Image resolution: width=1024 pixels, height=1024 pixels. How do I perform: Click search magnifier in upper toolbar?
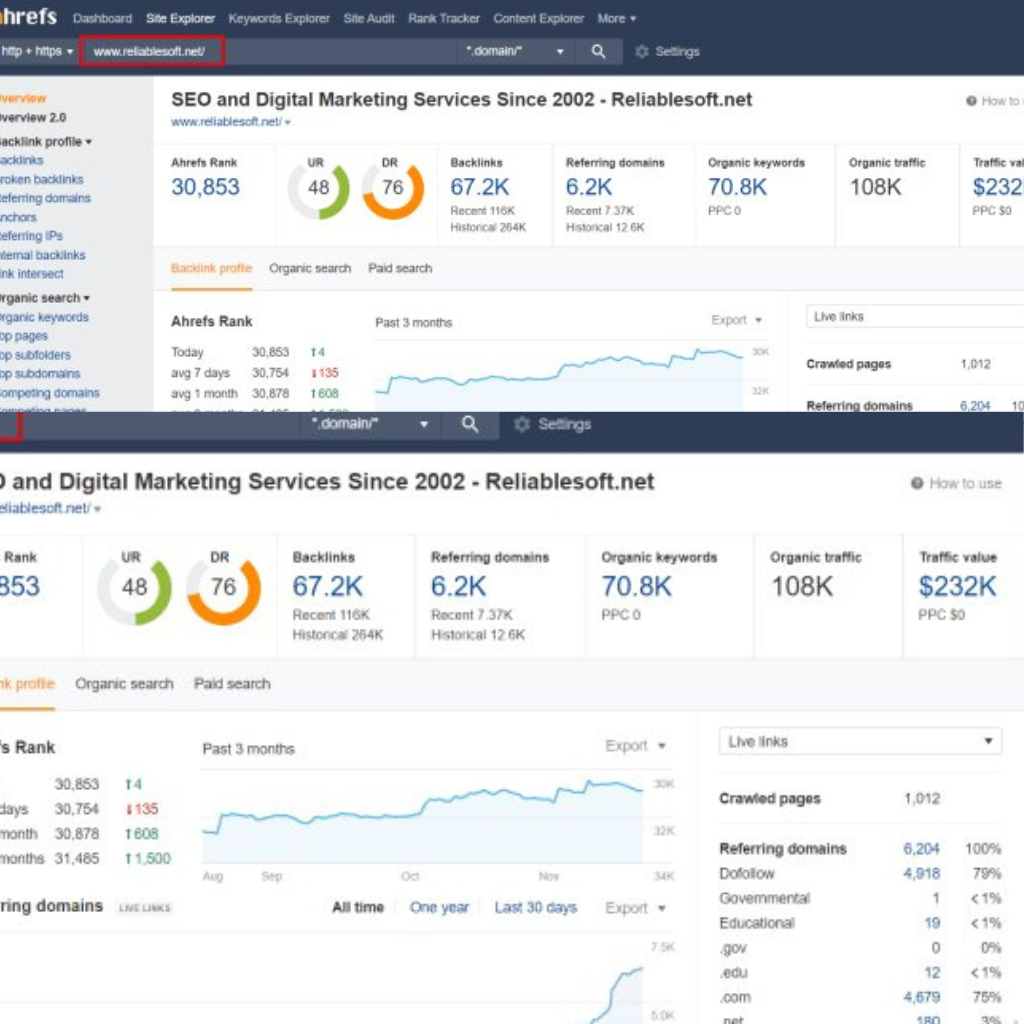tap(598, 52)
